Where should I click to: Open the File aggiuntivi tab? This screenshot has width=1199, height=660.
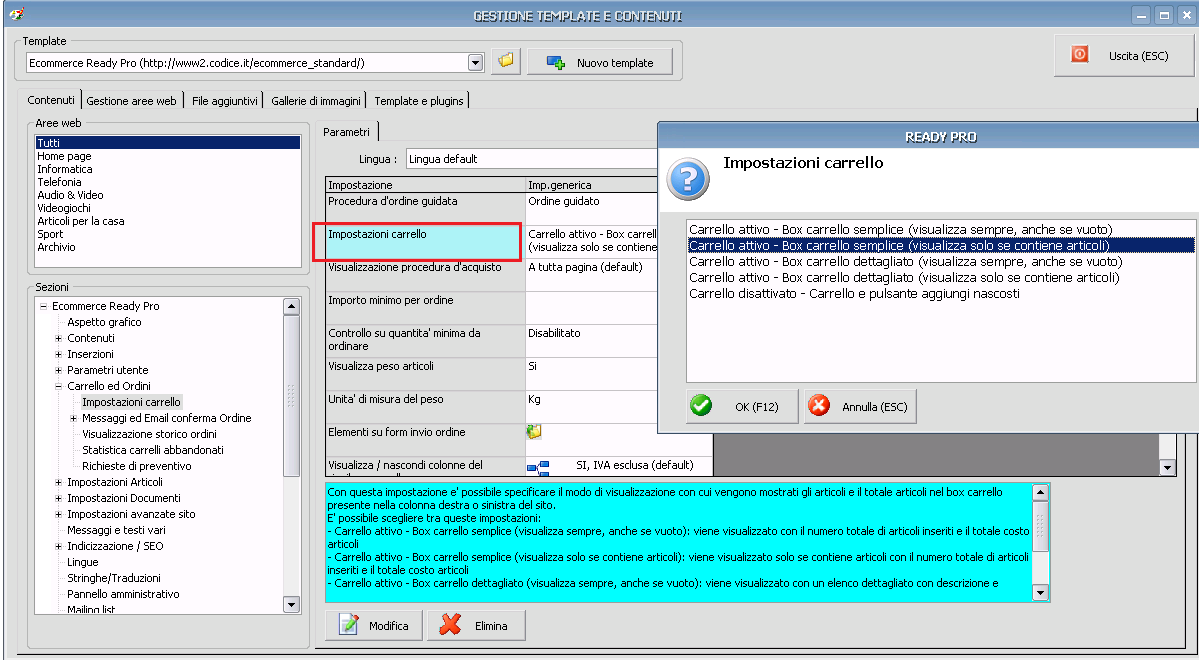click(225, 101)
